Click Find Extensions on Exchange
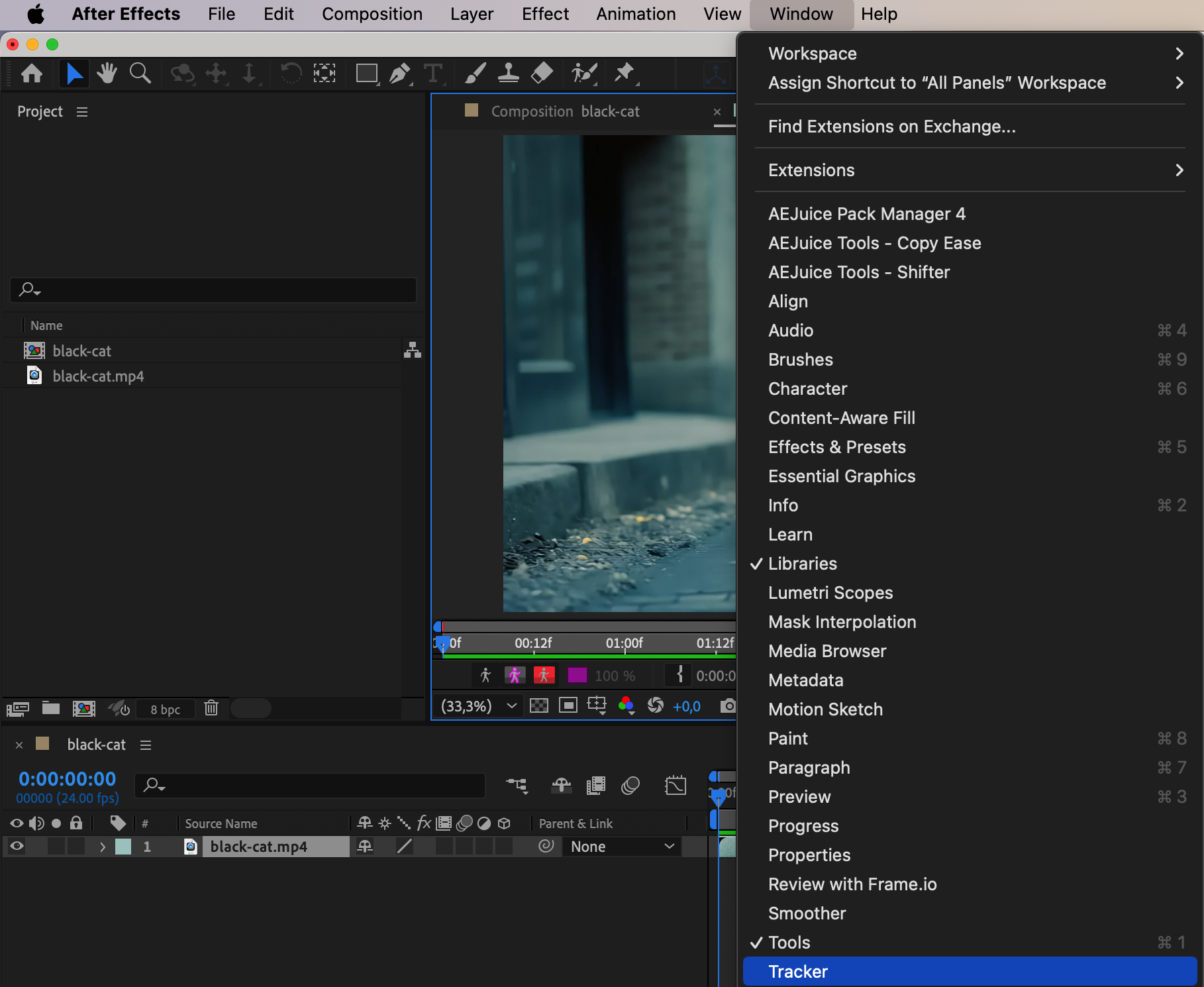Image resolution: width=1204 pixels, height=987 pixels. point(891,127)
